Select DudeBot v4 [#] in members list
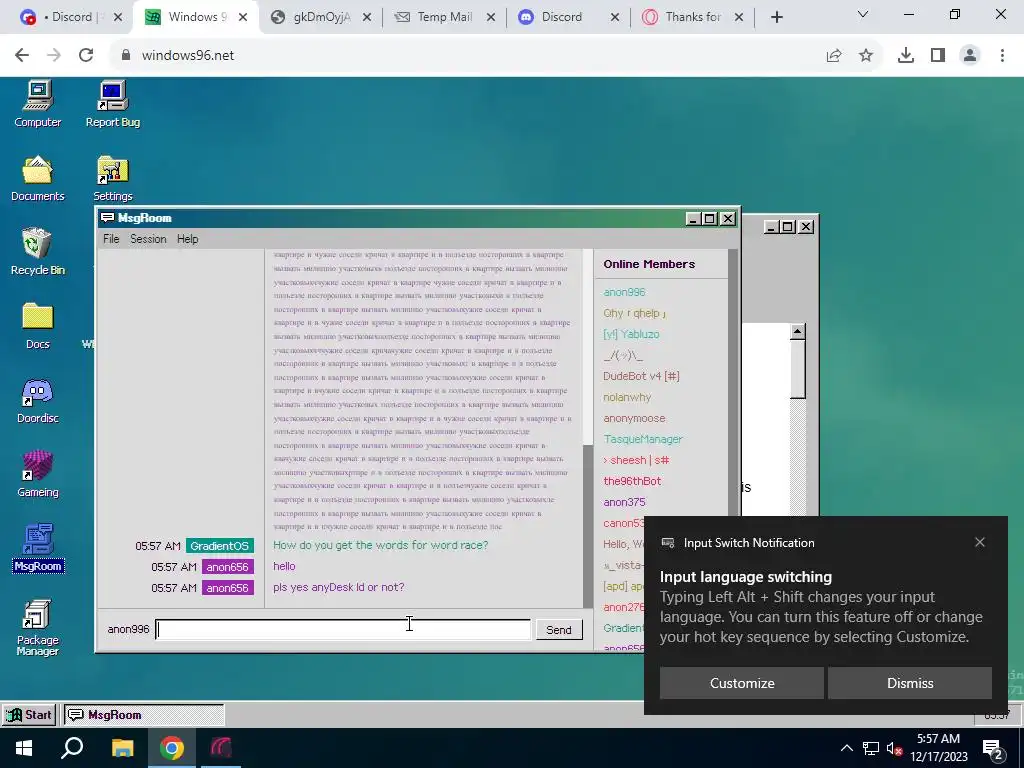Screen dimensions: 1024x768 click(x=641, y=376)
